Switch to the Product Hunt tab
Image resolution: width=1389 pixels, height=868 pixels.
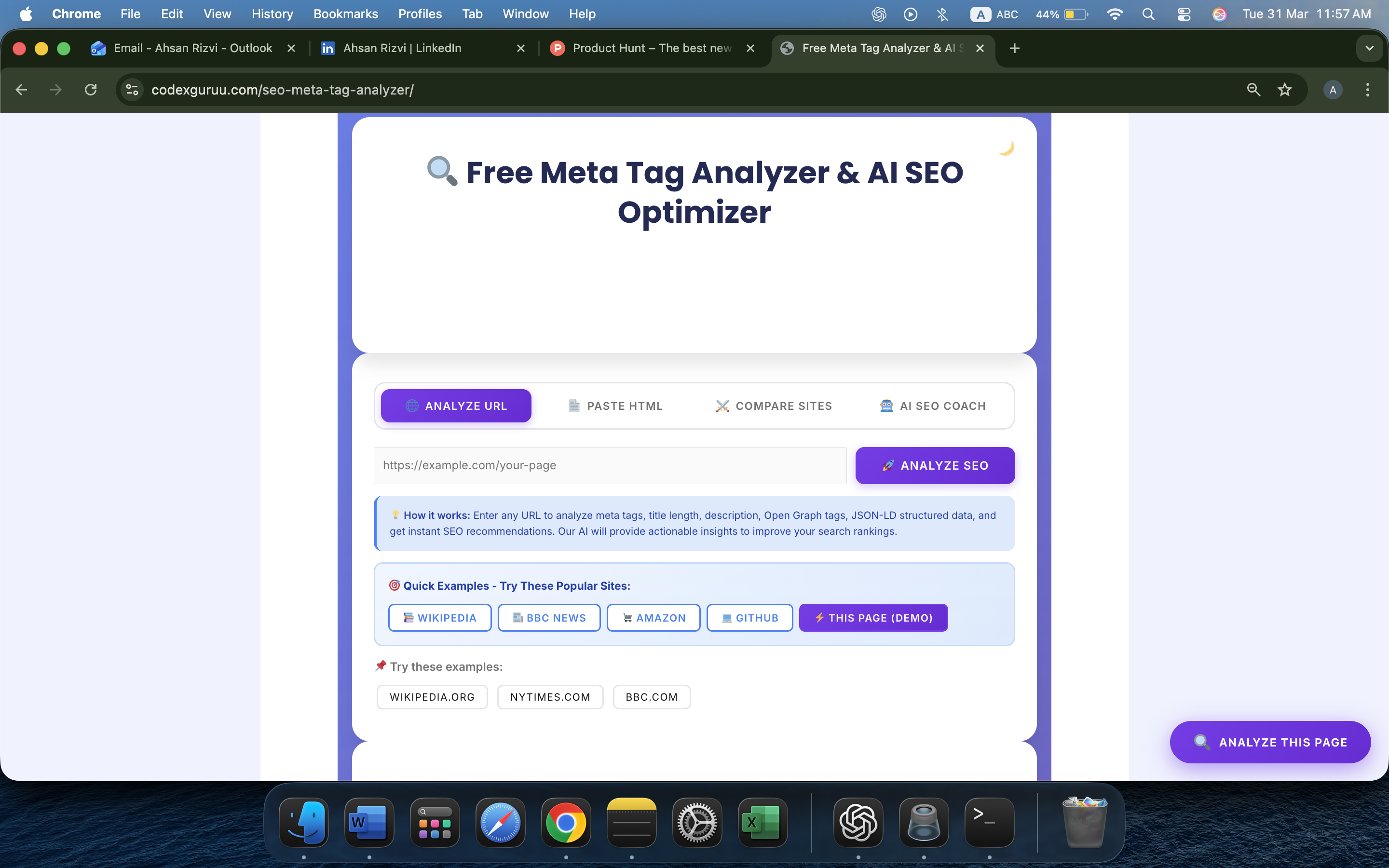click(x=652, y=48)
